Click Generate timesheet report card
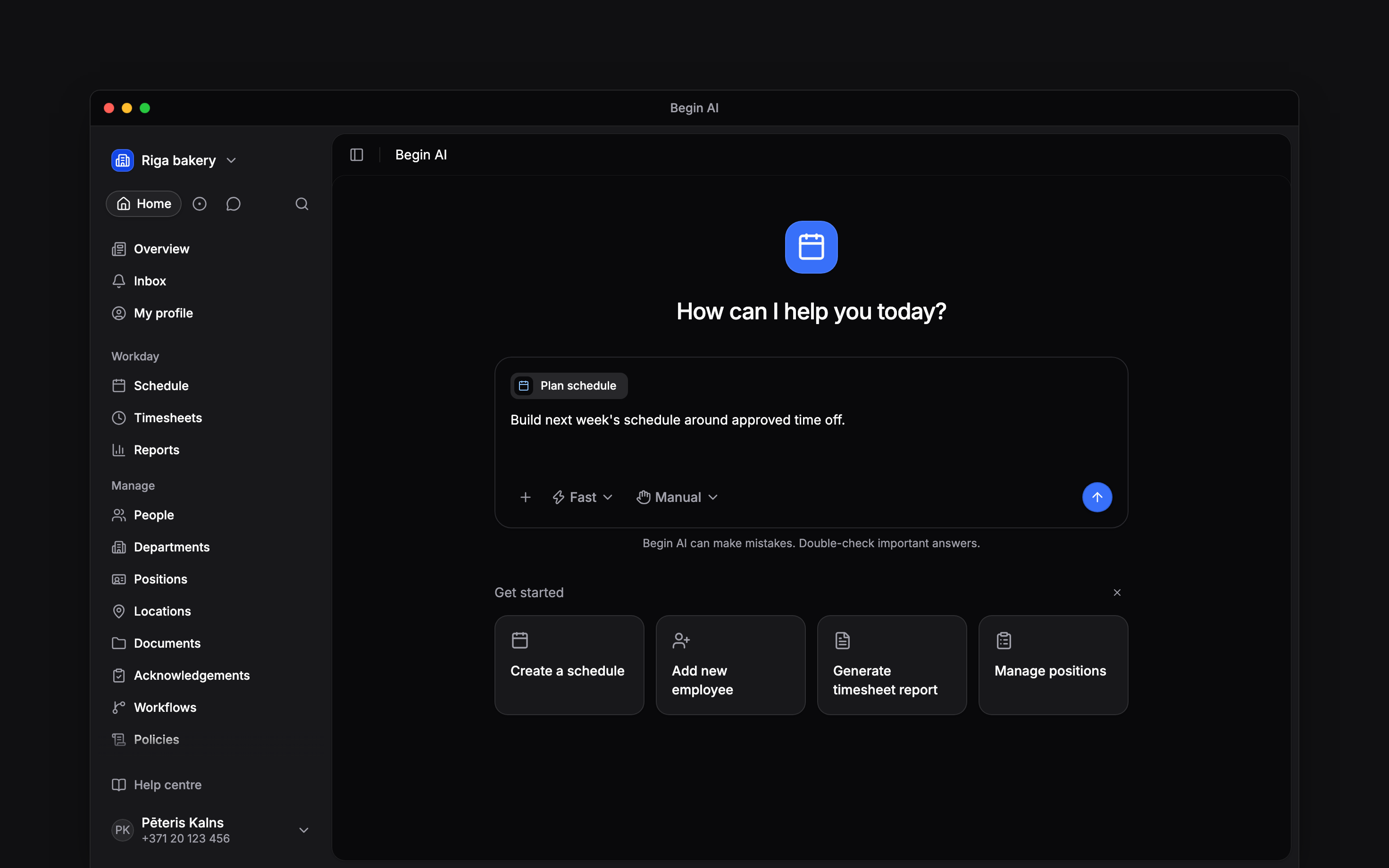This screenshot has width=1389, height=868. pyautogui.click(x=892, y=665)
